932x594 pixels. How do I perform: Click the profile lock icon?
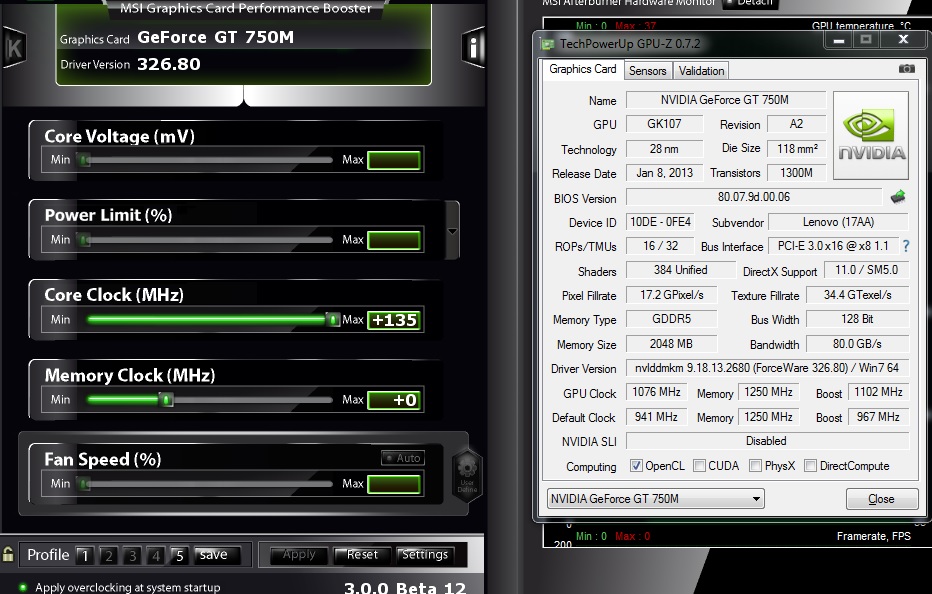(8, 554)
